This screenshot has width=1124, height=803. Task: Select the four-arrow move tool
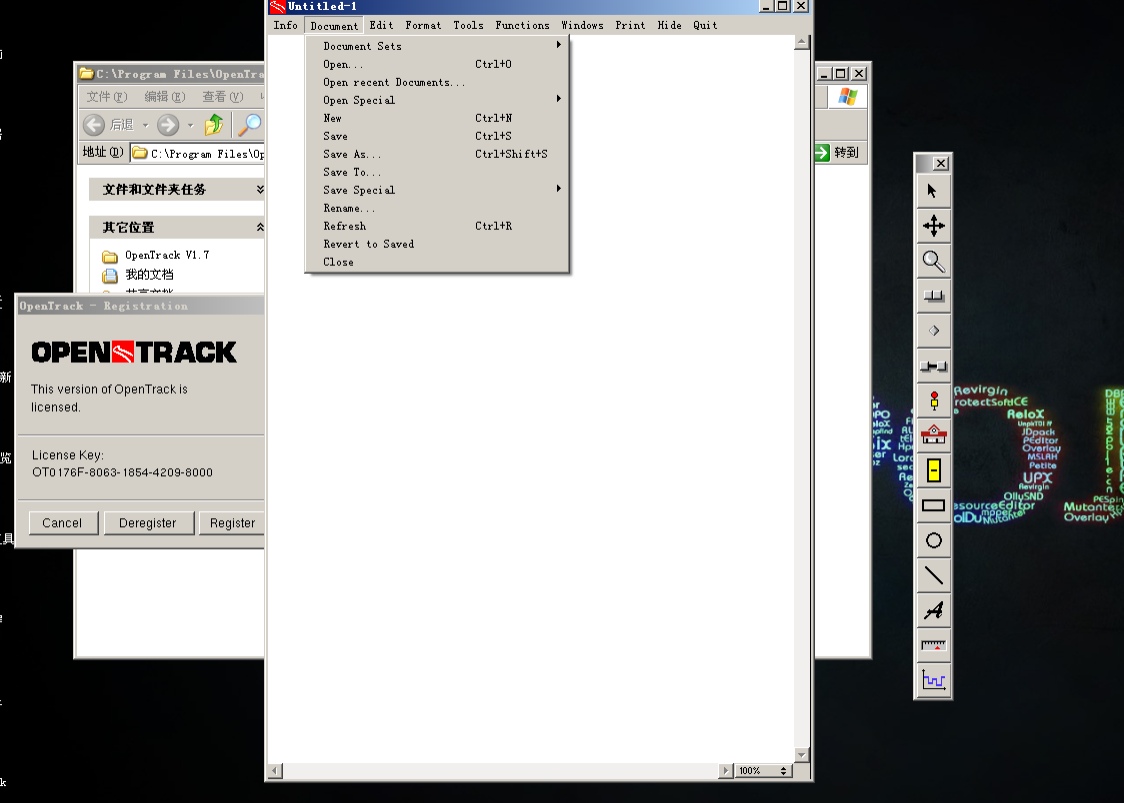933,226
